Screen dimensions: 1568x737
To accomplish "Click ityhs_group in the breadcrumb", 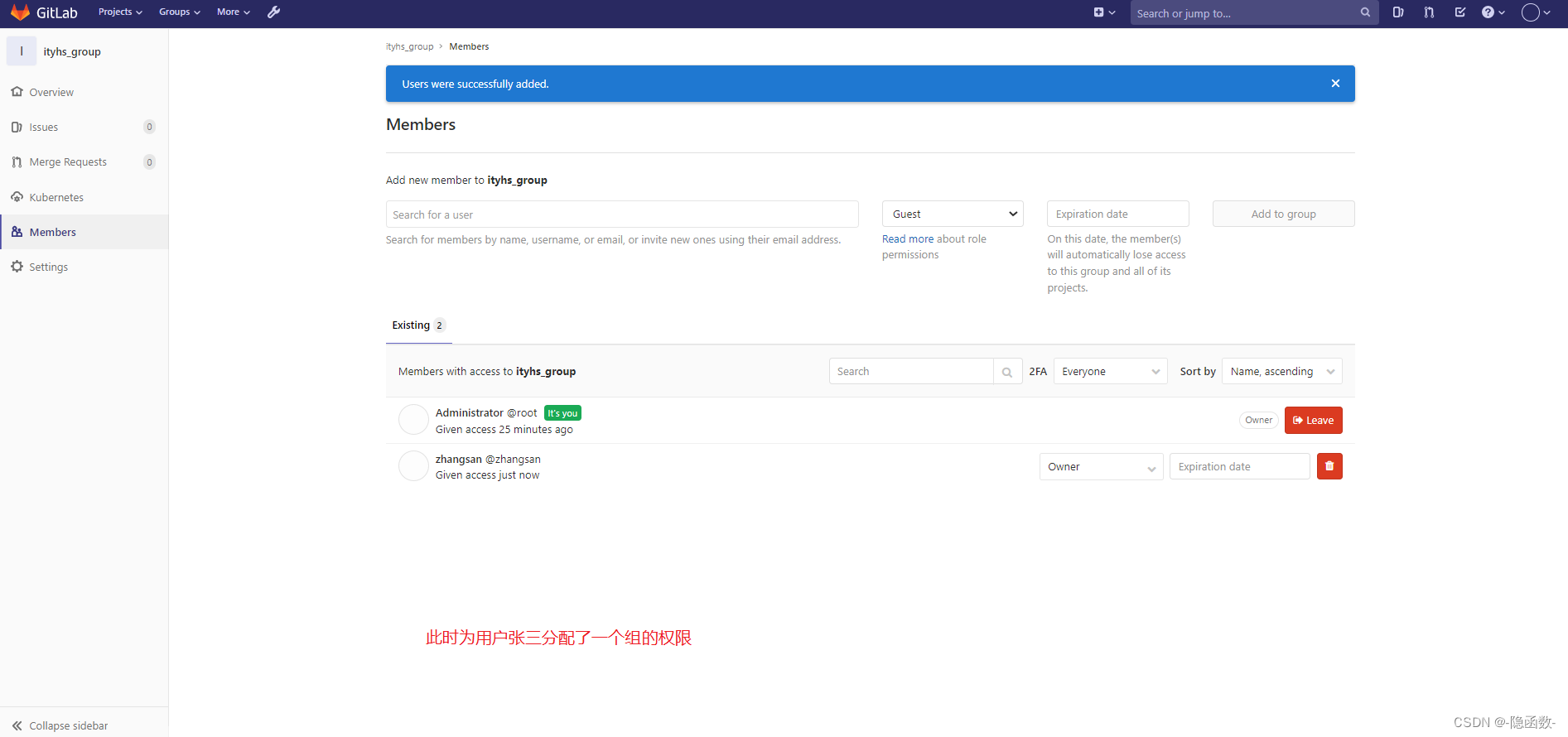I will click(x=409, y=46).
